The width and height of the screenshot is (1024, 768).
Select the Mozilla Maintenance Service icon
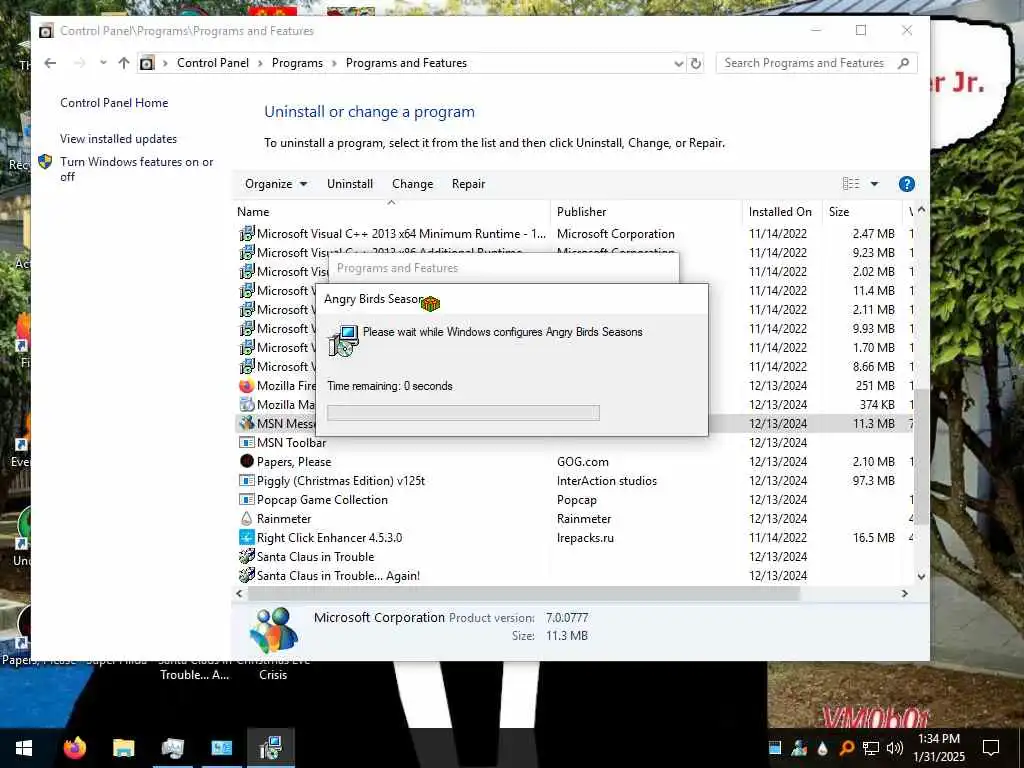click(247, 404)
